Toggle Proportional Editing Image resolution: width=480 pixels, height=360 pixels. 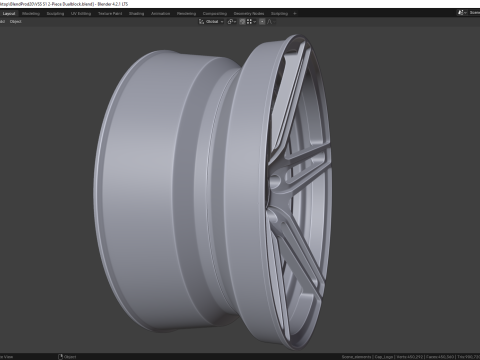262,22
